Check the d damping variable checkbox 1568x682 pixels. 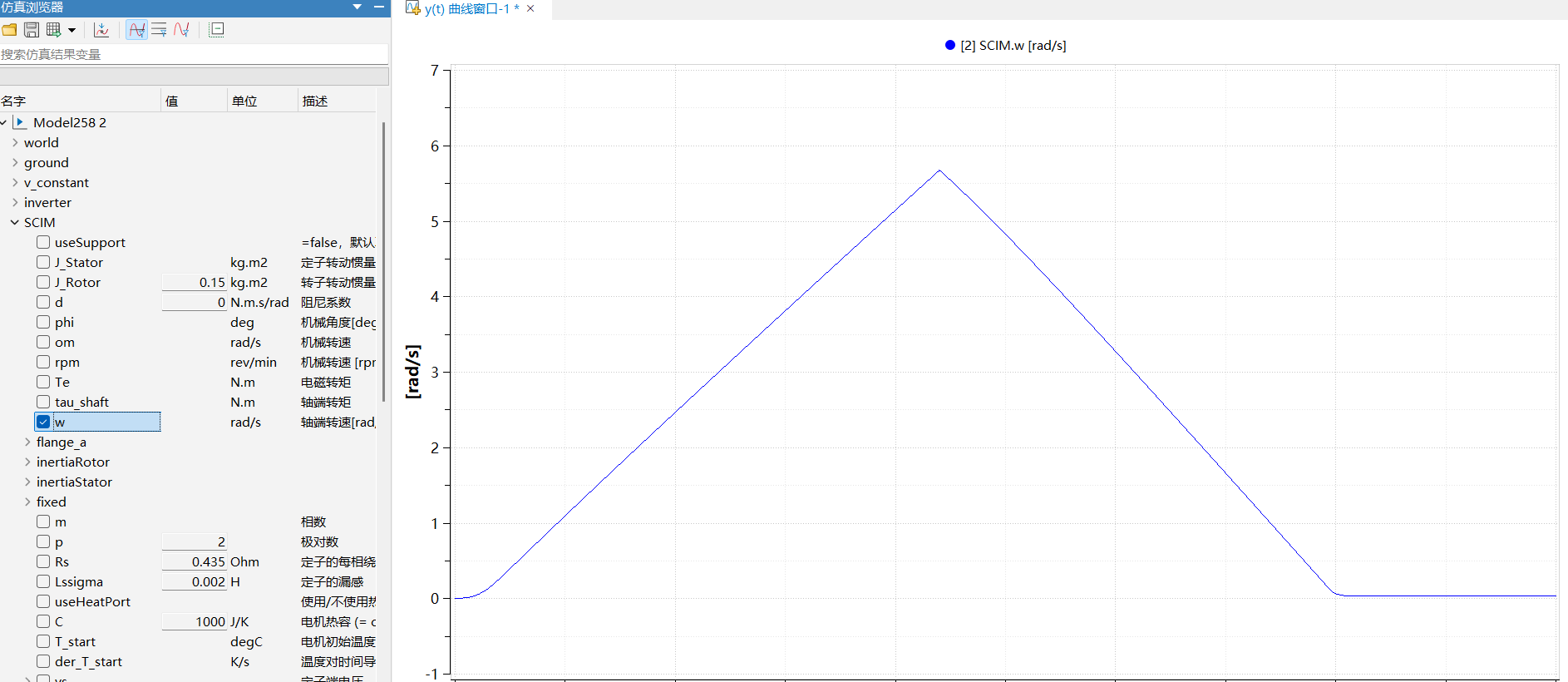coord(43,302)
